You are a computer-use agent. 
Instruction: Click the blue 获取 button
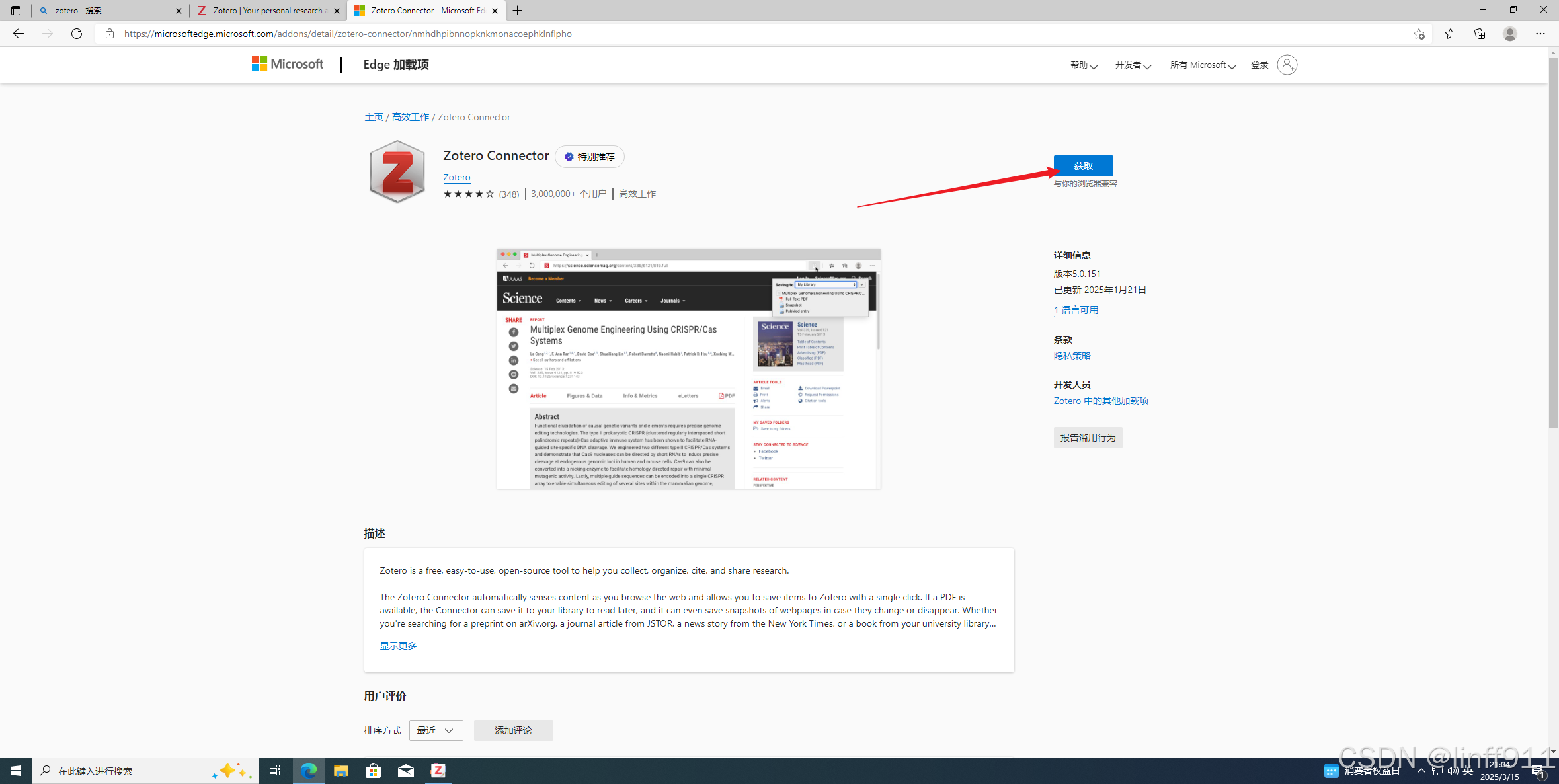tap(1083, 166)
